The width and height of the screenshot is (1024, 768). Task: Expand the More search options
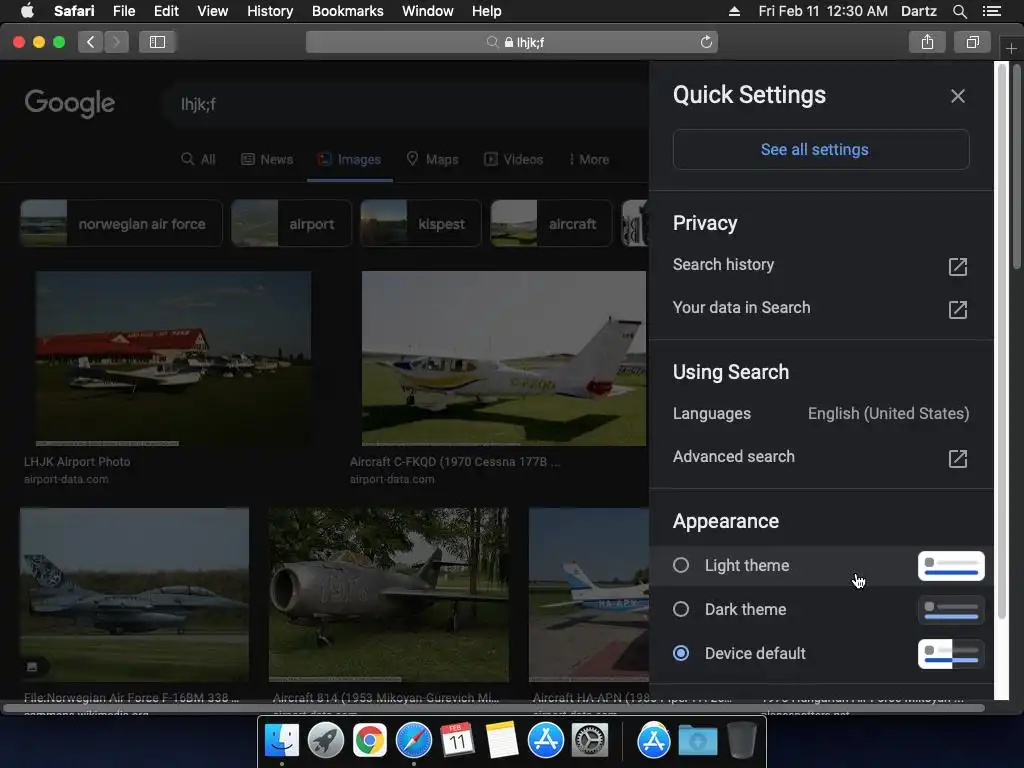[589, 159]
